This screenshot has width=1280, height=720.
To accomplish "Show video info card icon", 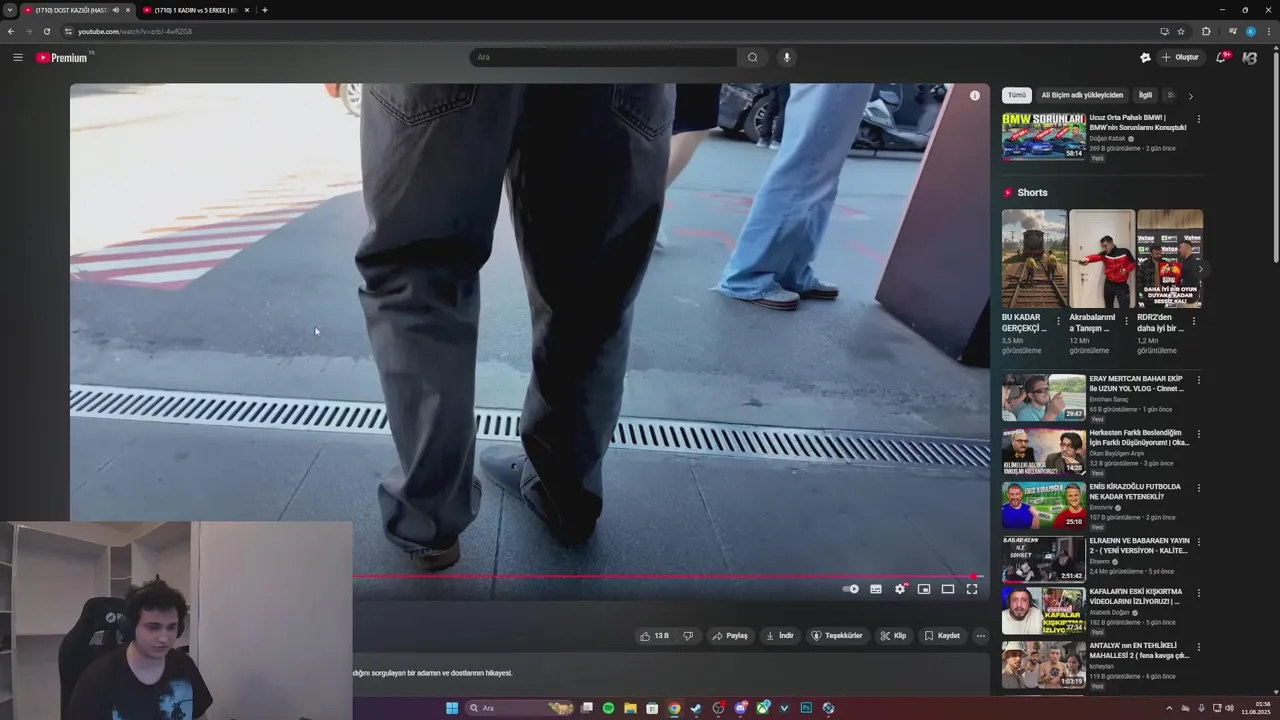I will click(x=975, y=96).
